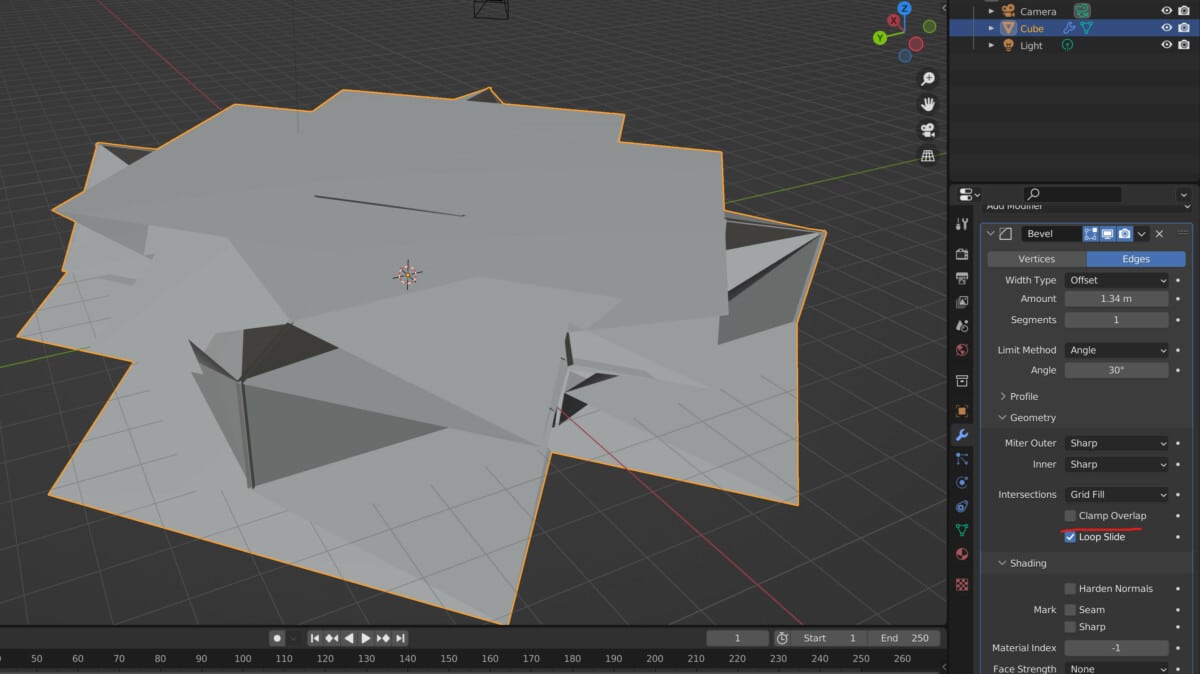Open the Render Properties camera tab

(x=961, y=253)
